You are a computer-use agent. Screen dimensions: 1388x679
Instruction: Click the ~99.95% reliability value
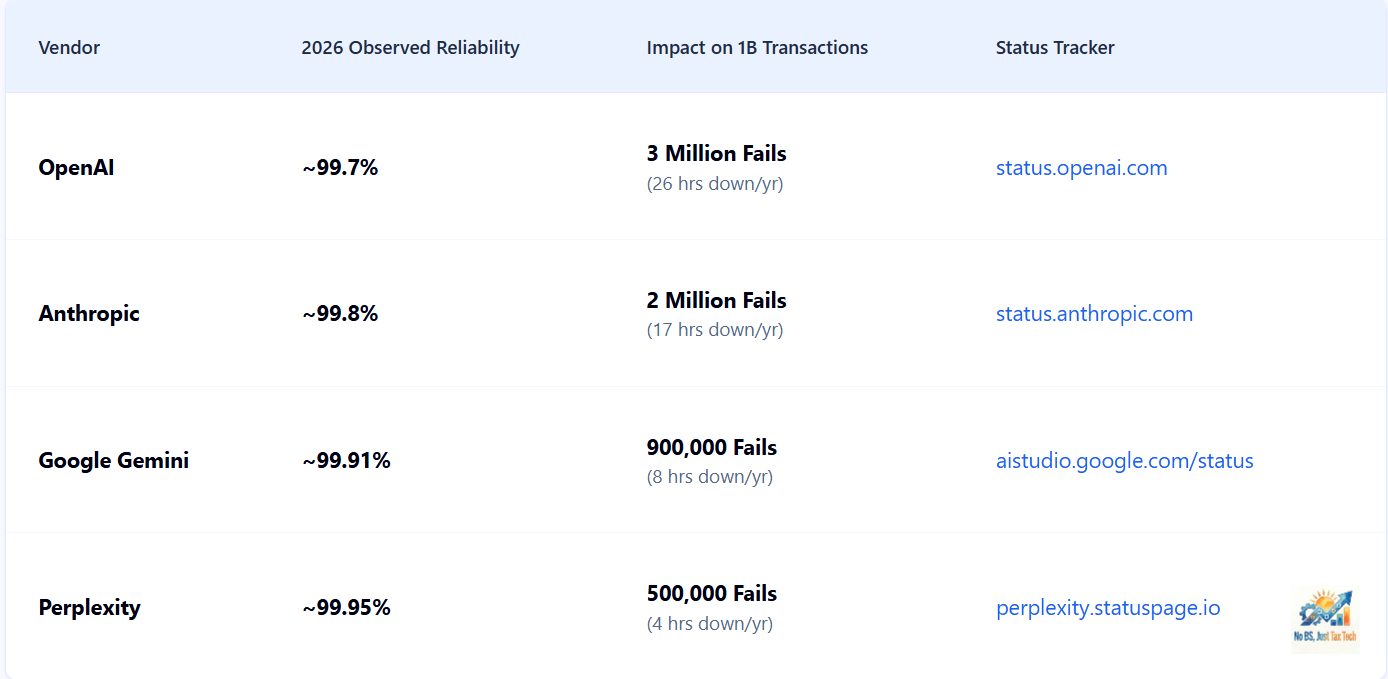pos(346,608)
